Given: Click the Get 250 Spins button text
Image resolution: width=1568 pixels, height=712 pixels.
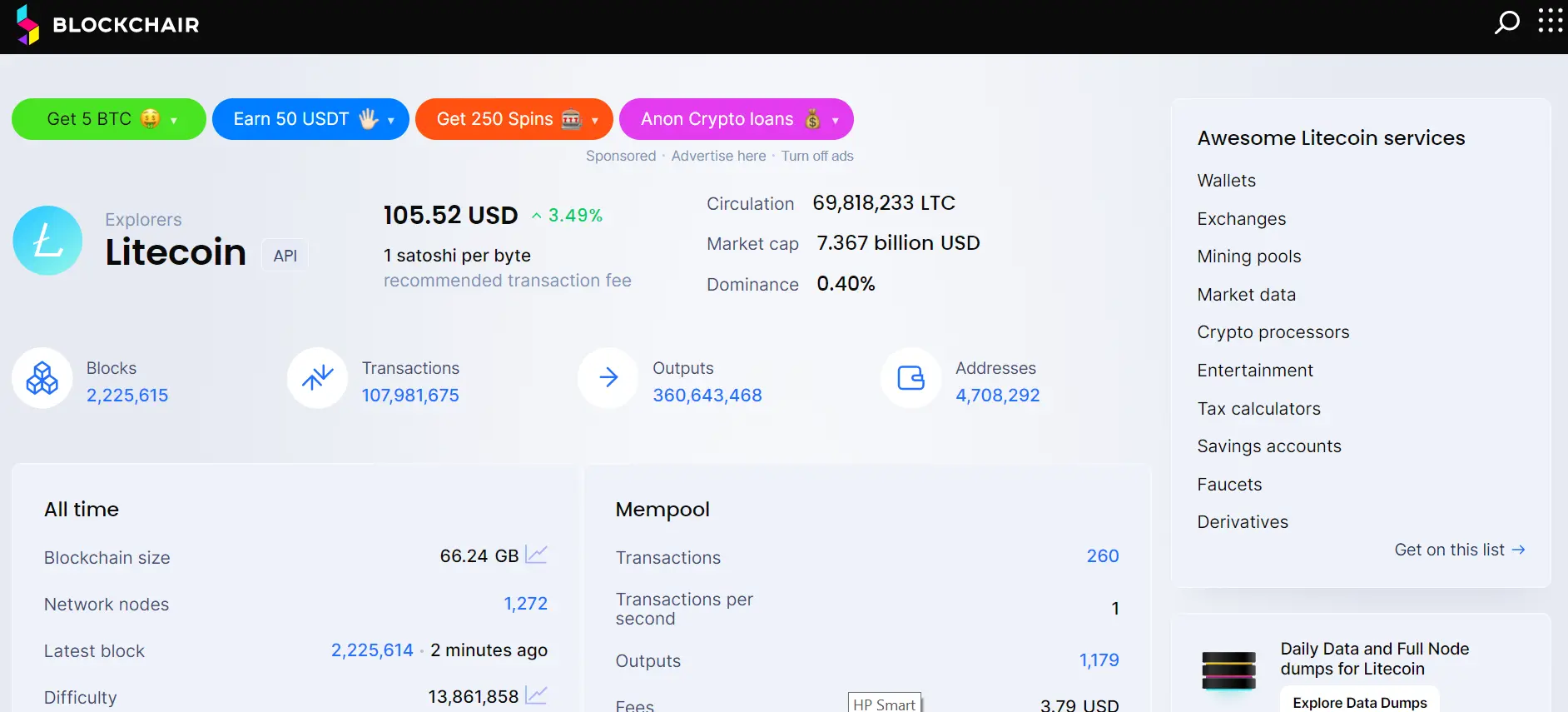Looking at the screenshot, I should click(495, 119).
